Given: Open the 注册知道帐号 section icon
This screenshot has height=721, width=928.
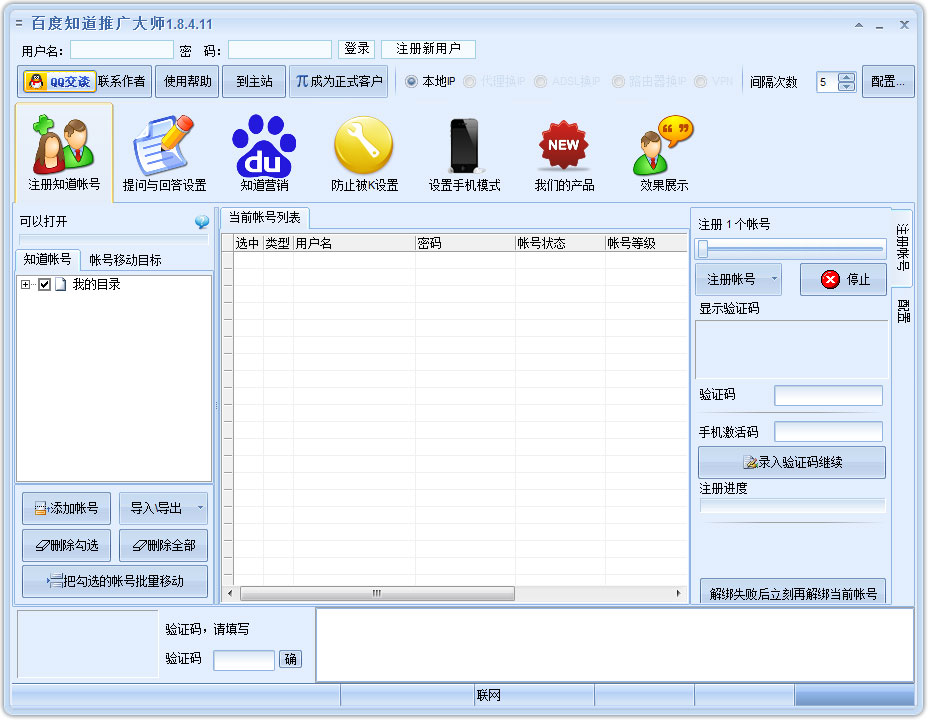Looking at the screenshot, I should pyautogui.click(x=63, y=153).
